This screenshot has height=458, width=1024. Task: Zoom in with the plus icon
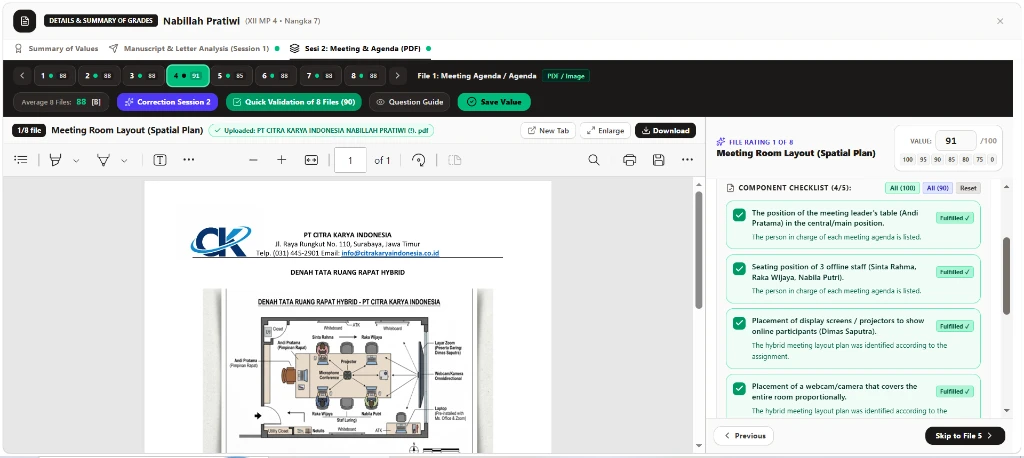point(281,160)
